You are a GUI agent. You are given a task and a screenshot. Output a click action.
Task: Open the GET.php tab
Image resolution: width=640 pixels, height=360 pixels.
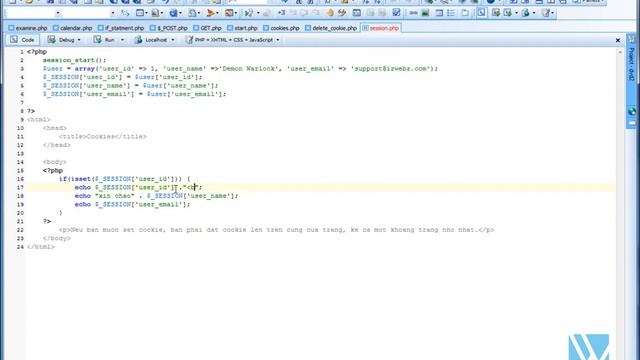tap(207, 28)
